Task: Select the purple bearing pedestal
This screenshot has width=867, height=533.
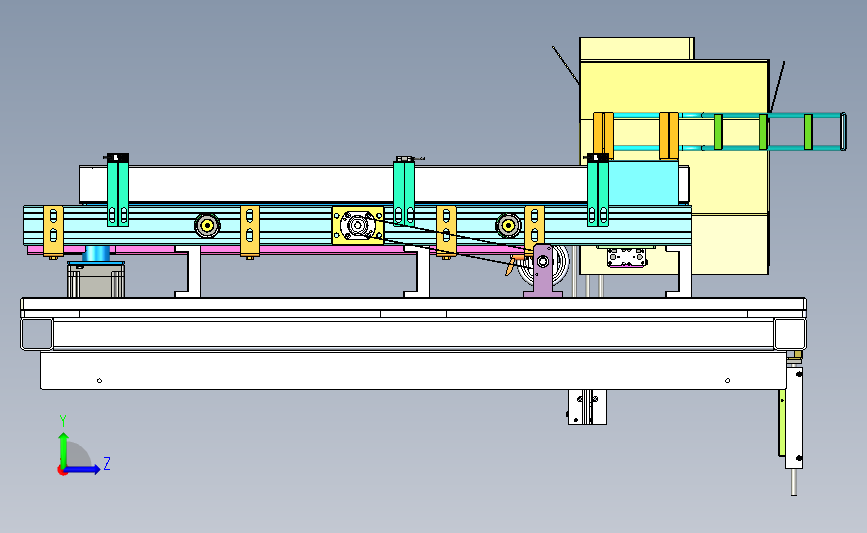Action: [542, 270]
